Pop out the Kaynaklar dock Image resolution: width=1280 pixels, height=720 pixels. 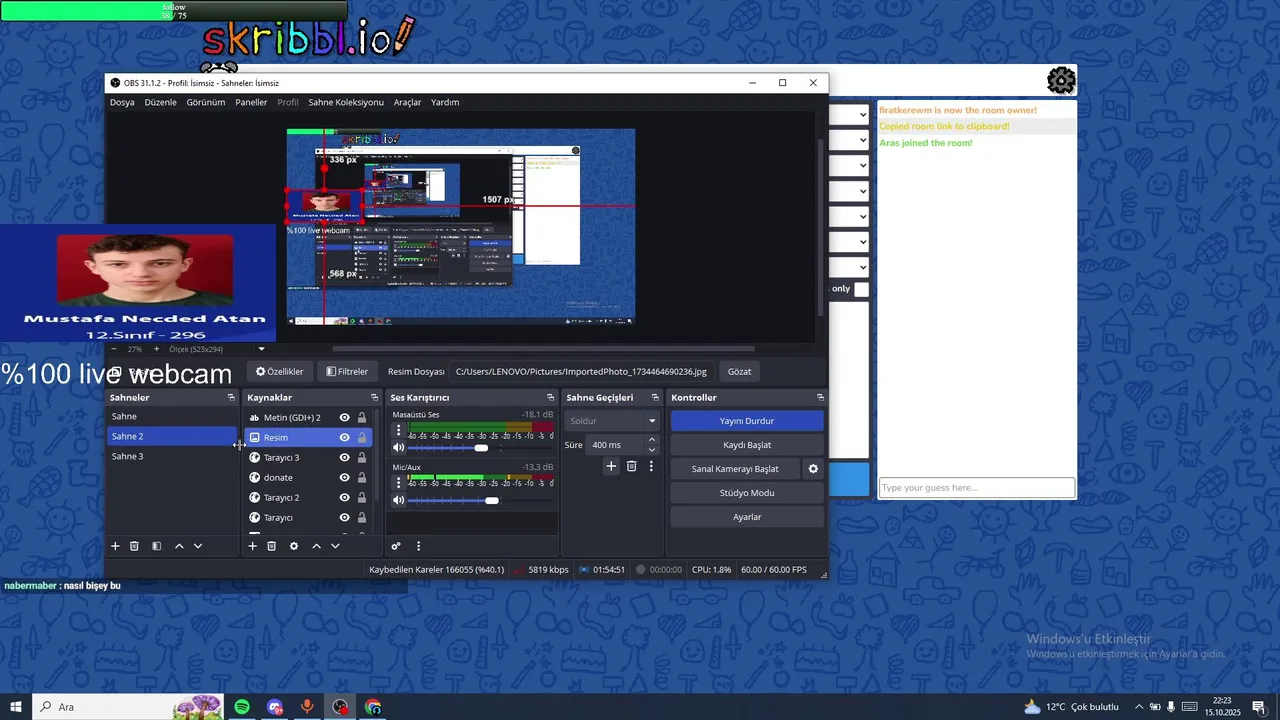(x=375, y=398)
